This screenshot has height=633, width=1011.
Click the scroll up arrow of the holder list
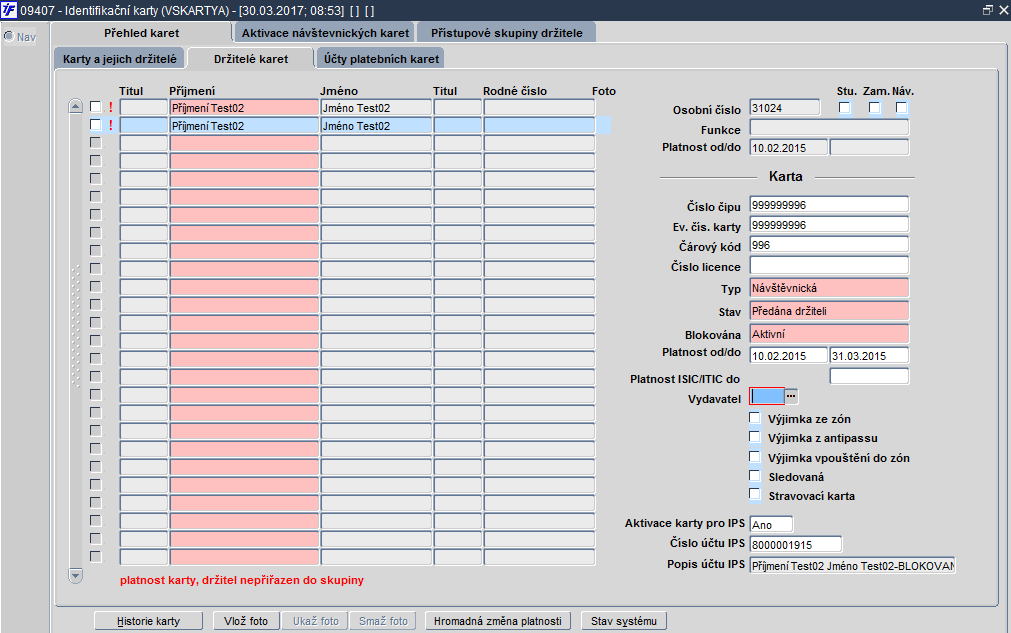(75, 106)
